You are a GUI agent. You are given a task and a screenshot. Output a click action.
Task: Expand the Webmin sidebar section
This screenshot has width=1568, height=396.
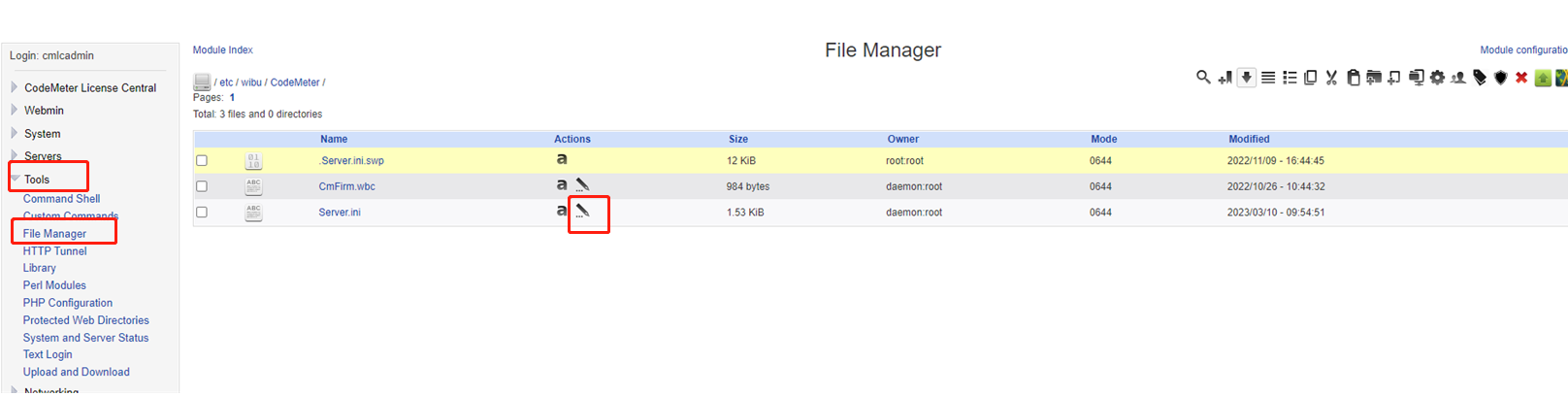[44, 111]
